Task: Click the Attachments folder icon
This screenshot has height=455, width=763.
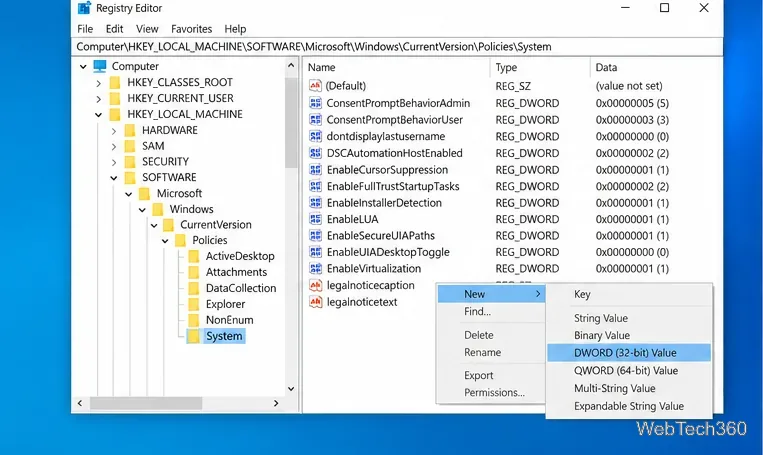Action: point(194,272)
